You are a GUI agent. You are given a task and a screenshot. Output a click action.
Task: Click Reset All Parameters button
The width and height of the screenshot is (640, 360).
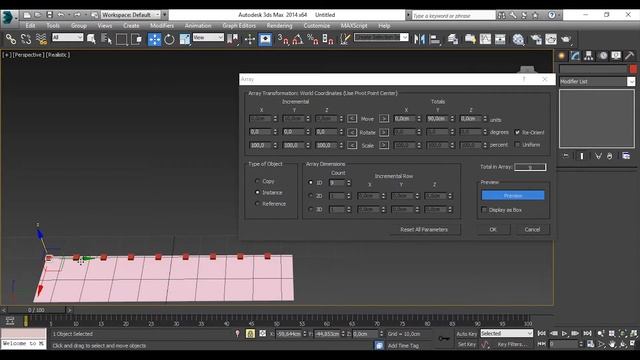424,229
